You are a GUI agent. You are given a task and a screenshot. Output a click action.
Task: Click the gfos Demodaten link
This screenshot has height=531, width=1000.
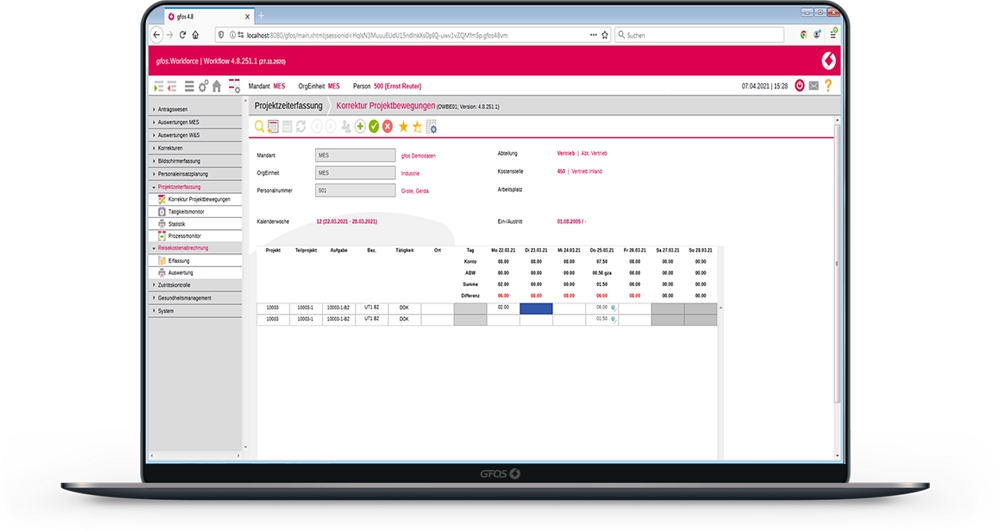418,156
